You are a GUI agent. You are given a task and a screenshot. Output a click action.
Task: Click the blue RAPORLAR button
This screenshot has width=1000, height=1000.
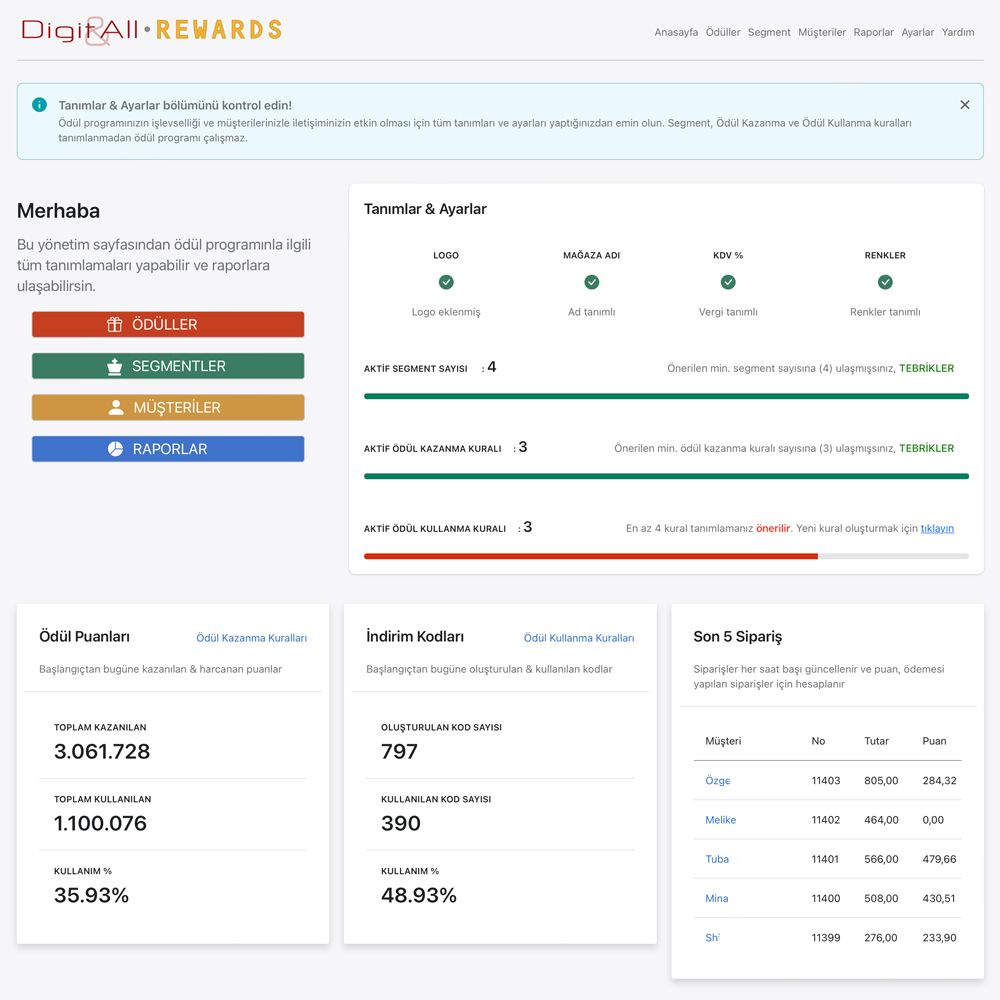[168, 449]
